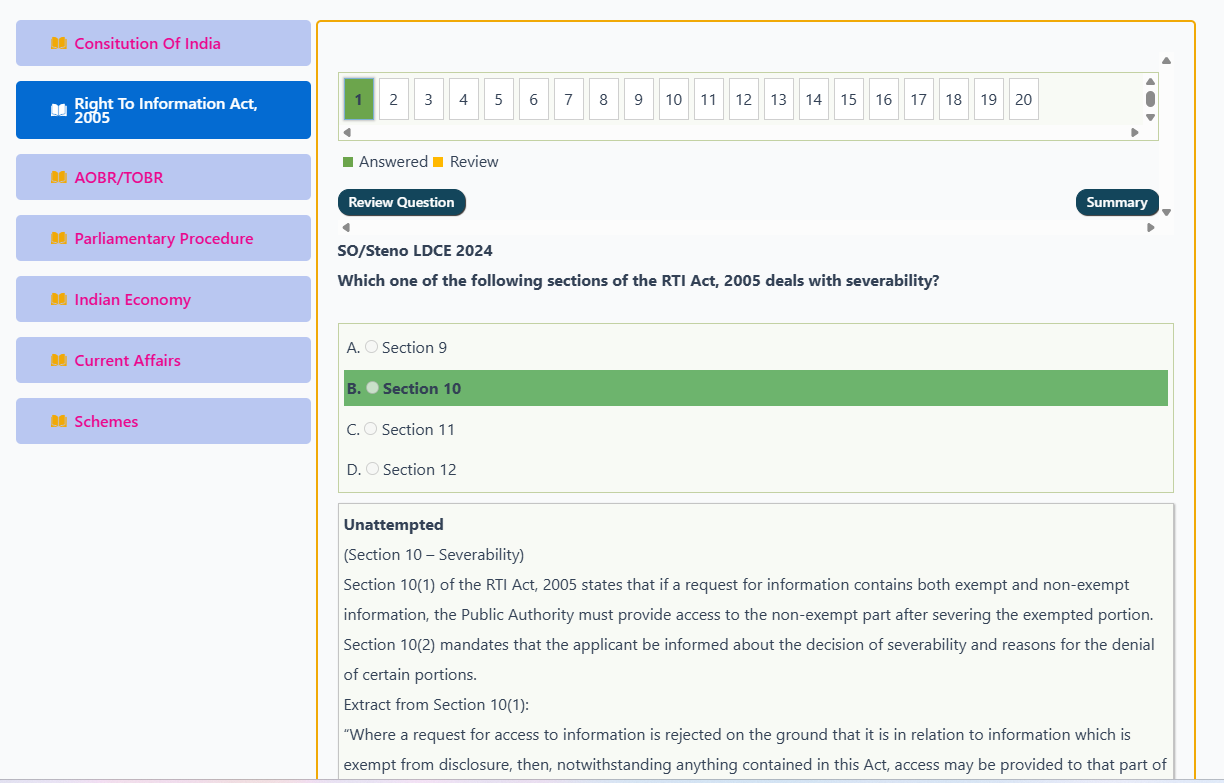Click the green Answered legend square
Image resolution: width=1224 pixels, height=783 pixels.
click(348, 162)
